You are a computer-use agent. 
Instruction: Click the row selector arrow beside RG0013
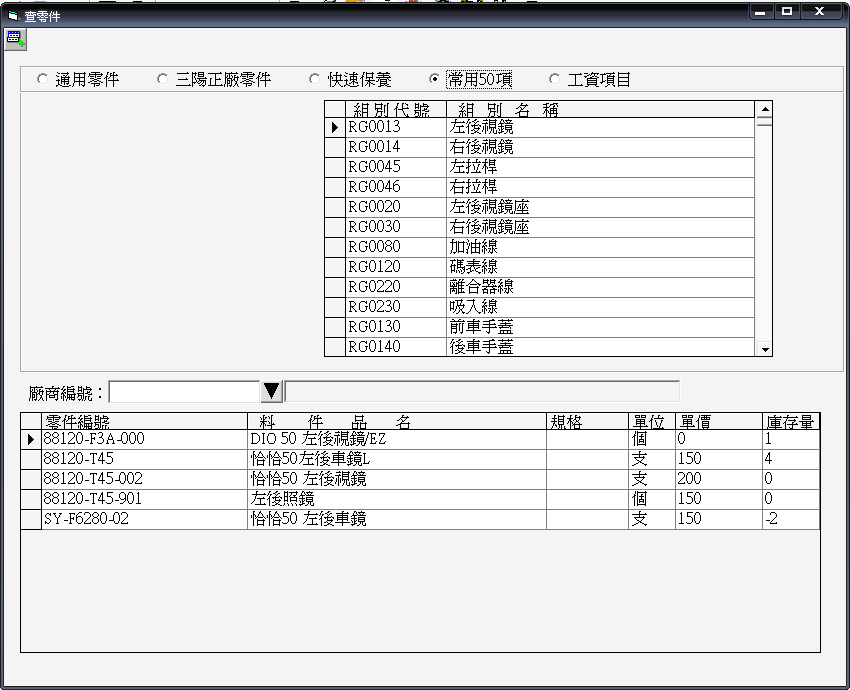pos(334,127)
